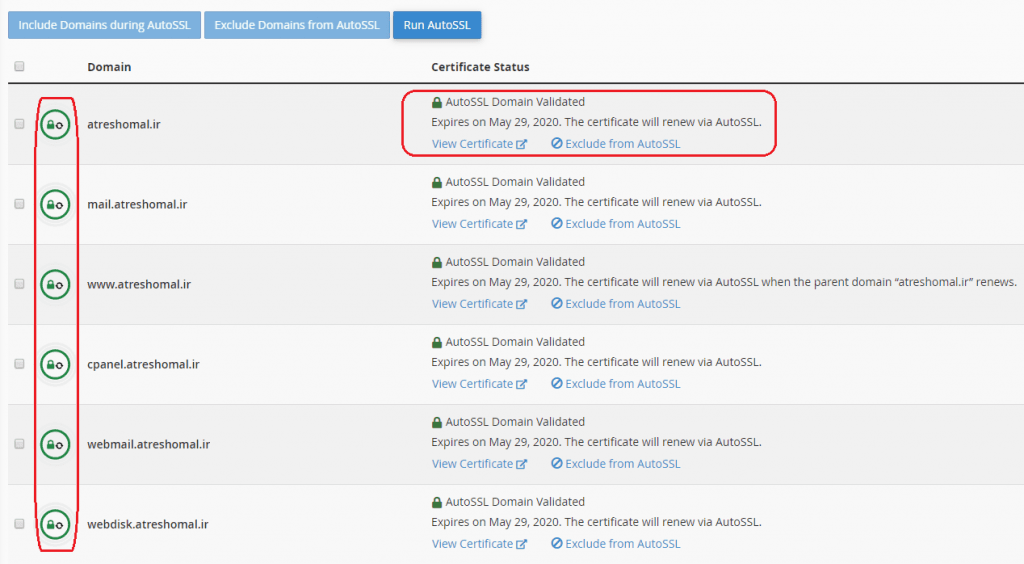
Task: Check the box for atreshomal.ir row
Action: click(20, 123)
